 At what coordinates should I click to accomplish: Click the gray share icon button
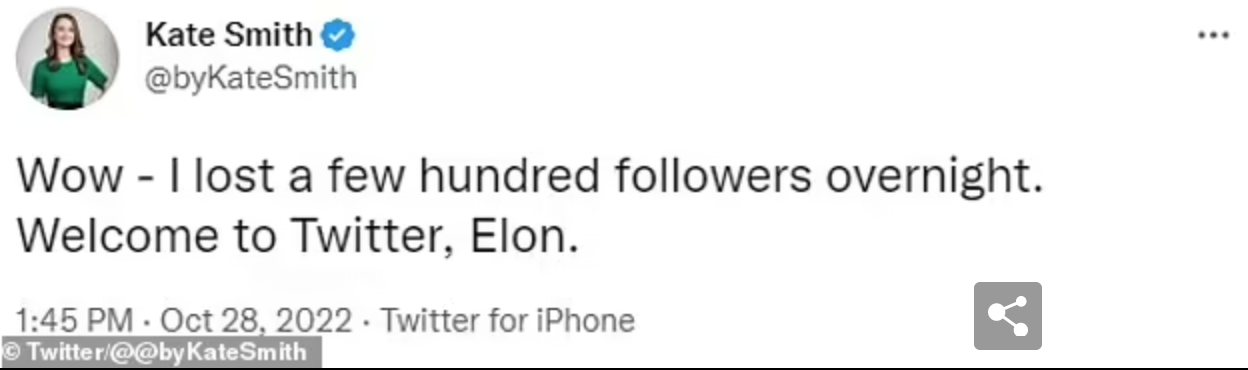[x=1008, y=316]
